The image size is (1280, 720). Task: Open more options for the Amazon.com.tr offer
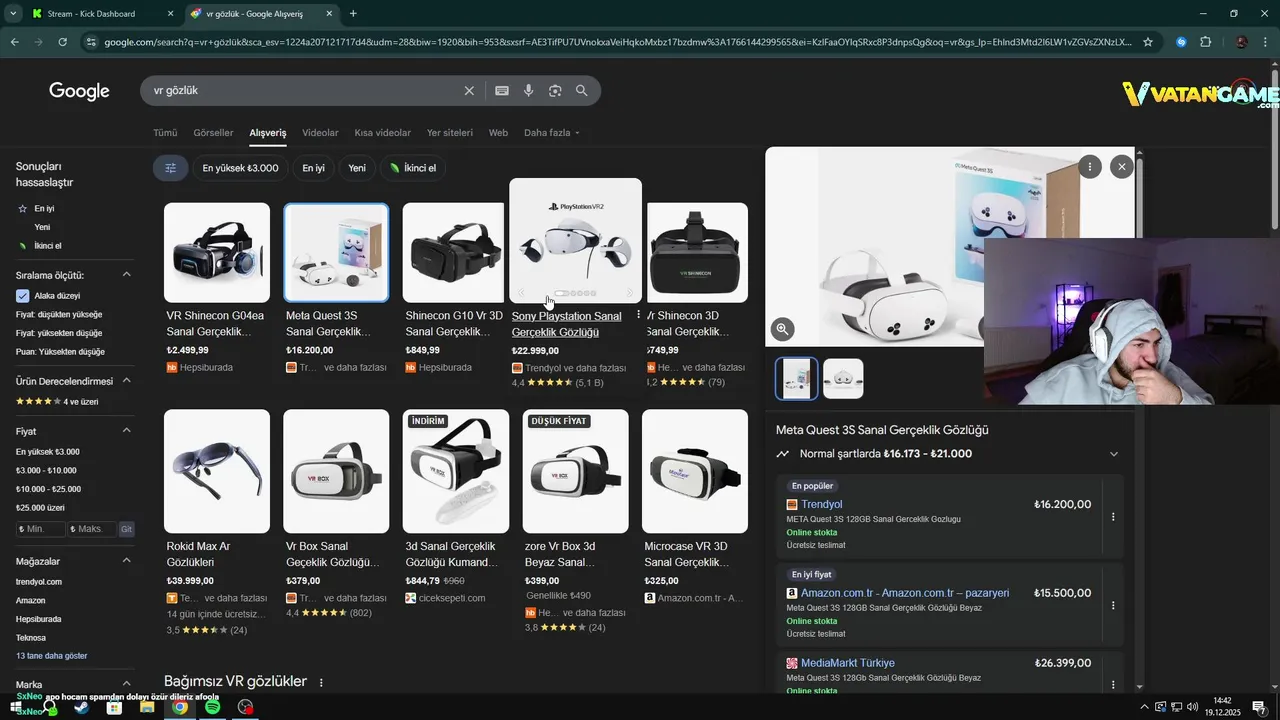[x=1113, y=605]
